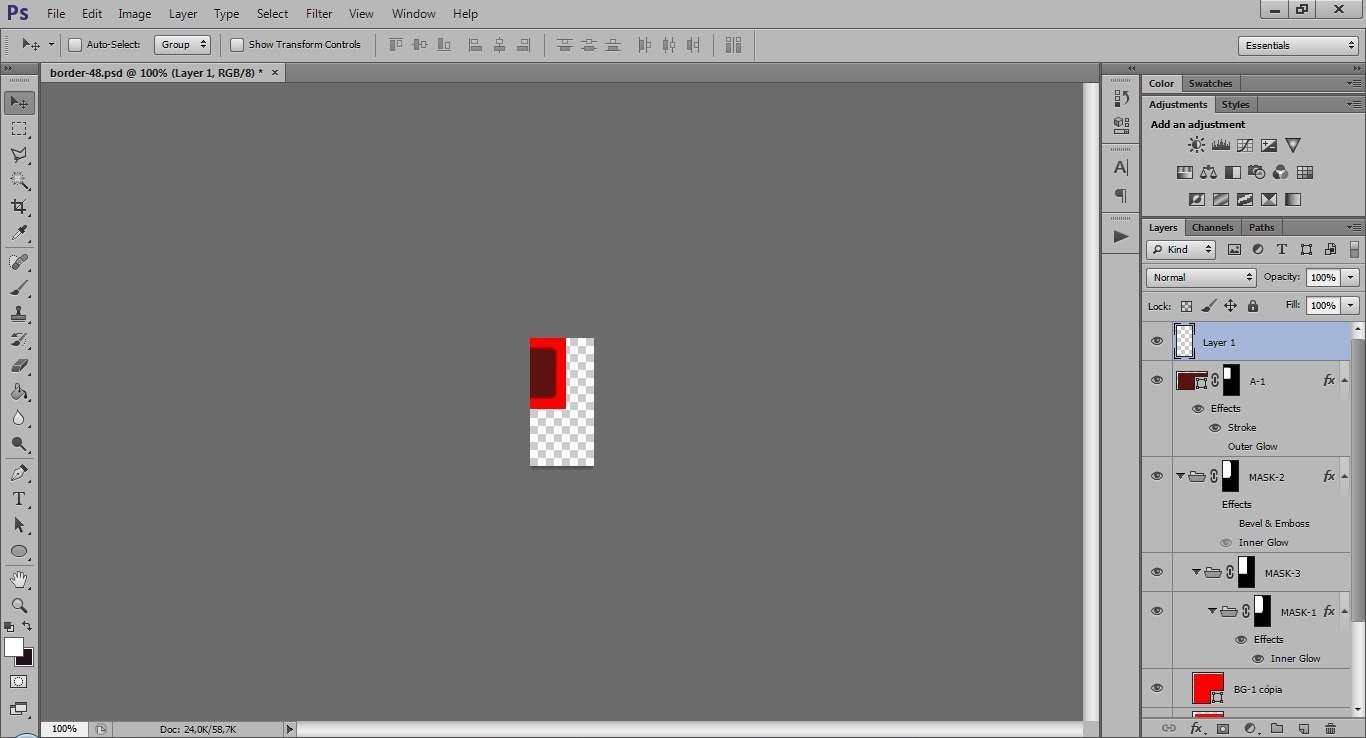Viewport: 1366px width, 738px height.
Task: Switch to the Paths tab
Action: pyautogui.click(x=1262, y=228)
